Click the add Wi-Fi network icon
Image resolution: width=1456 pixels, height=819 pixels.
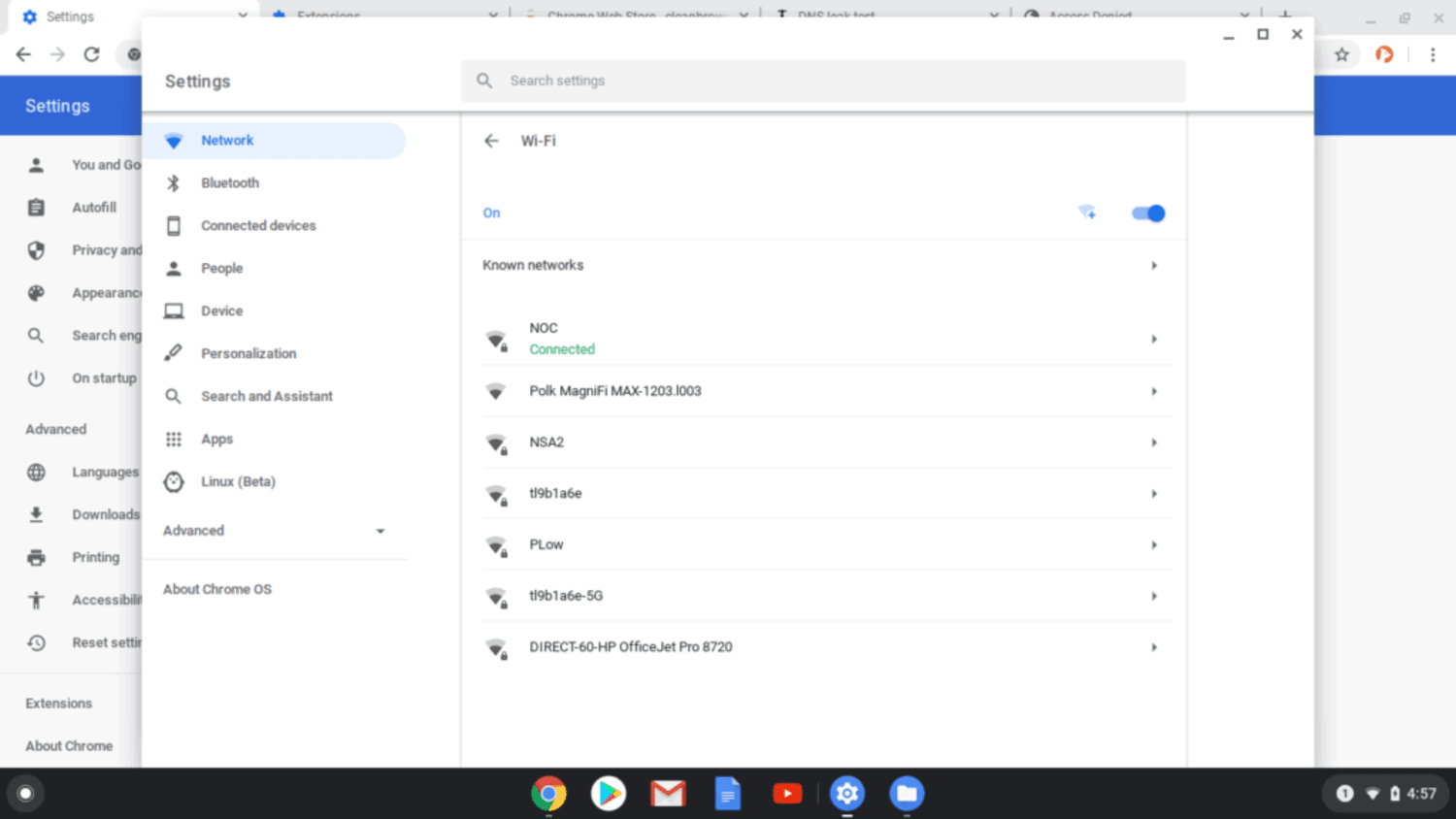pyautogui.click(x=1087, y=213)
